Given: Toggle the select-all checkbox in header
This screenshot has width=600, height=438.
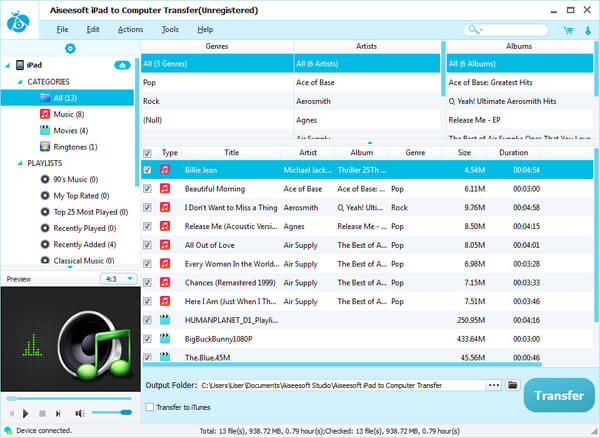Looking at the screenshot, I should click(x=147, y=153).
